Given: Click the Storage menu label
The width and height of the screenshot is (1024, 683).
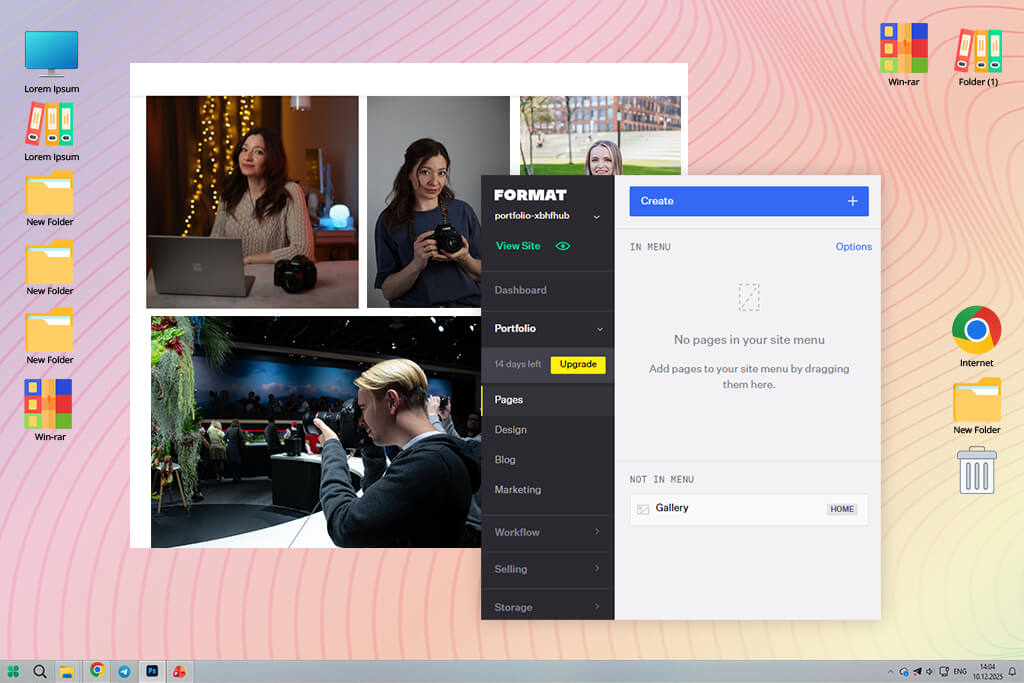Looking at the screenshot, I should (x=513, y=607).
